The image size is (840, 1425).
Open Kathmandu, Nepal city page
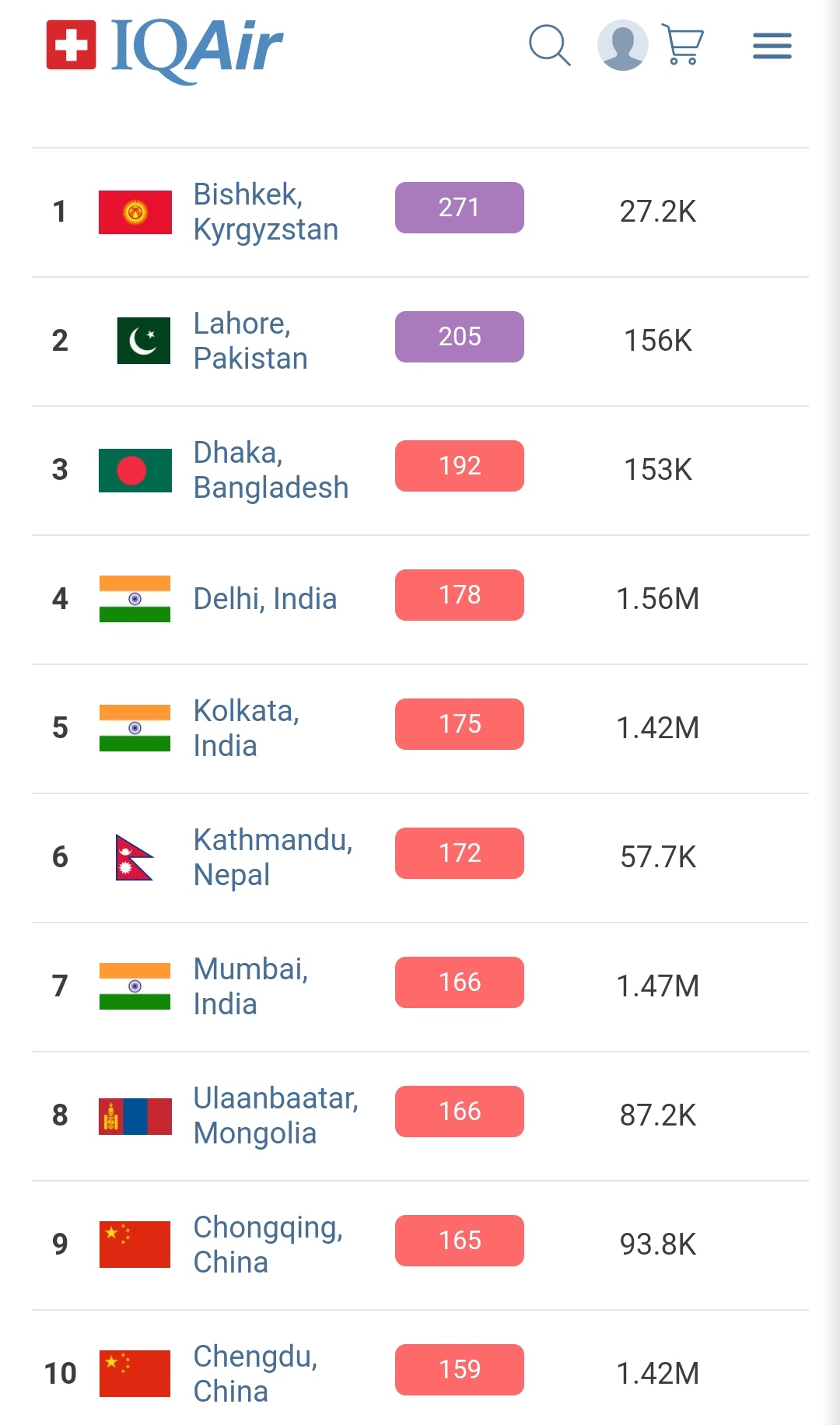pos(272,857)
